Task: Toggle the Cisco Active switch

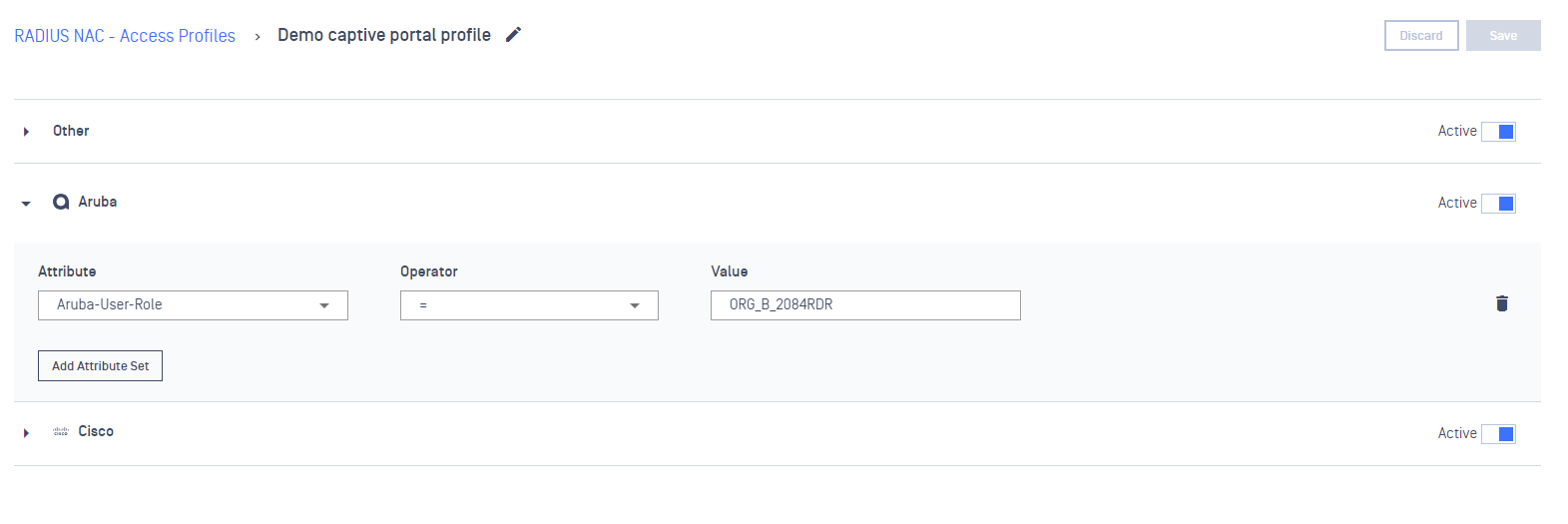Action: click(x=1498, y=434)
